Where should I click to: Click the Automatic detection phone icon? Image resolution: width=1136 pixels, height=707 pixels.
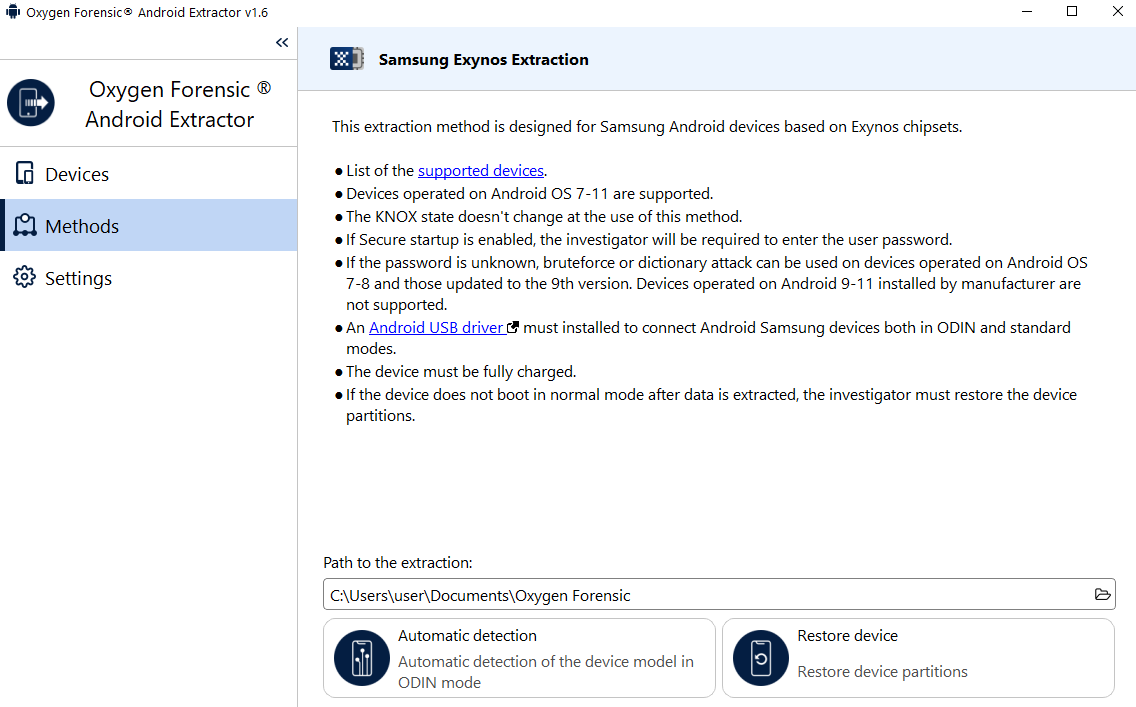362,658
